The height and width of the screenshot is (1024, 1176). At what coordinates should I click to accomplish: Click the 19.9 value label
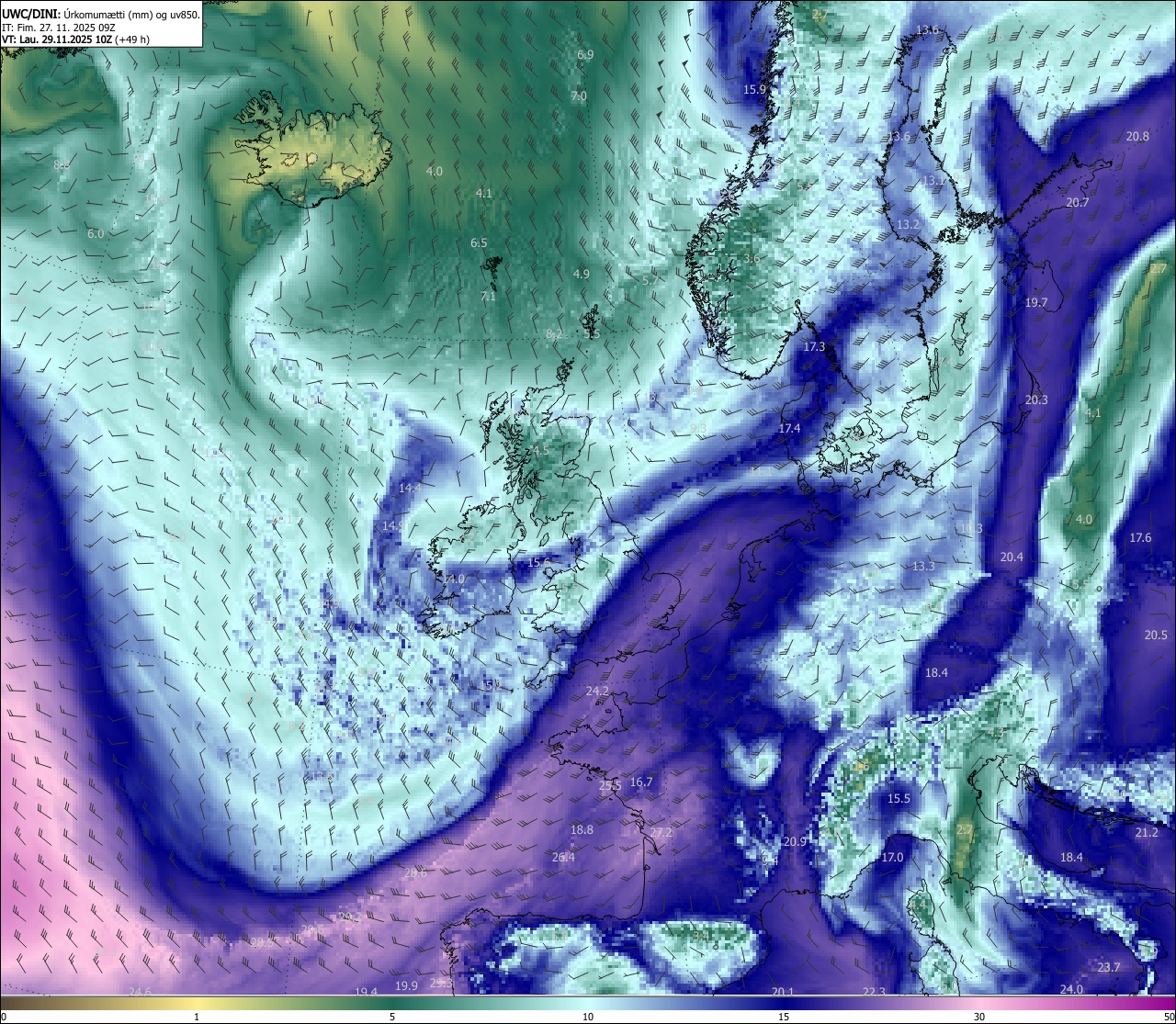coord(406,985)
